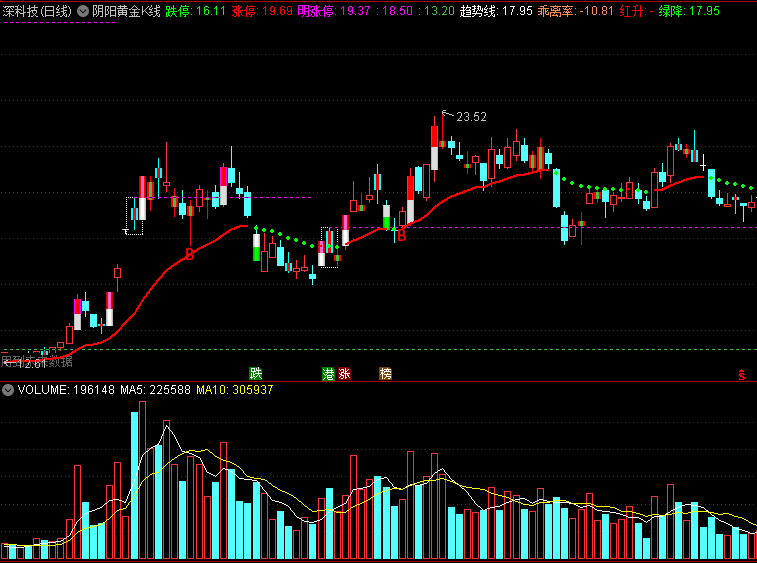Viewport: 757px width, 563px height.
Task: Click the 红升 label
Action: pyautogui.click(x=632, y=11)
